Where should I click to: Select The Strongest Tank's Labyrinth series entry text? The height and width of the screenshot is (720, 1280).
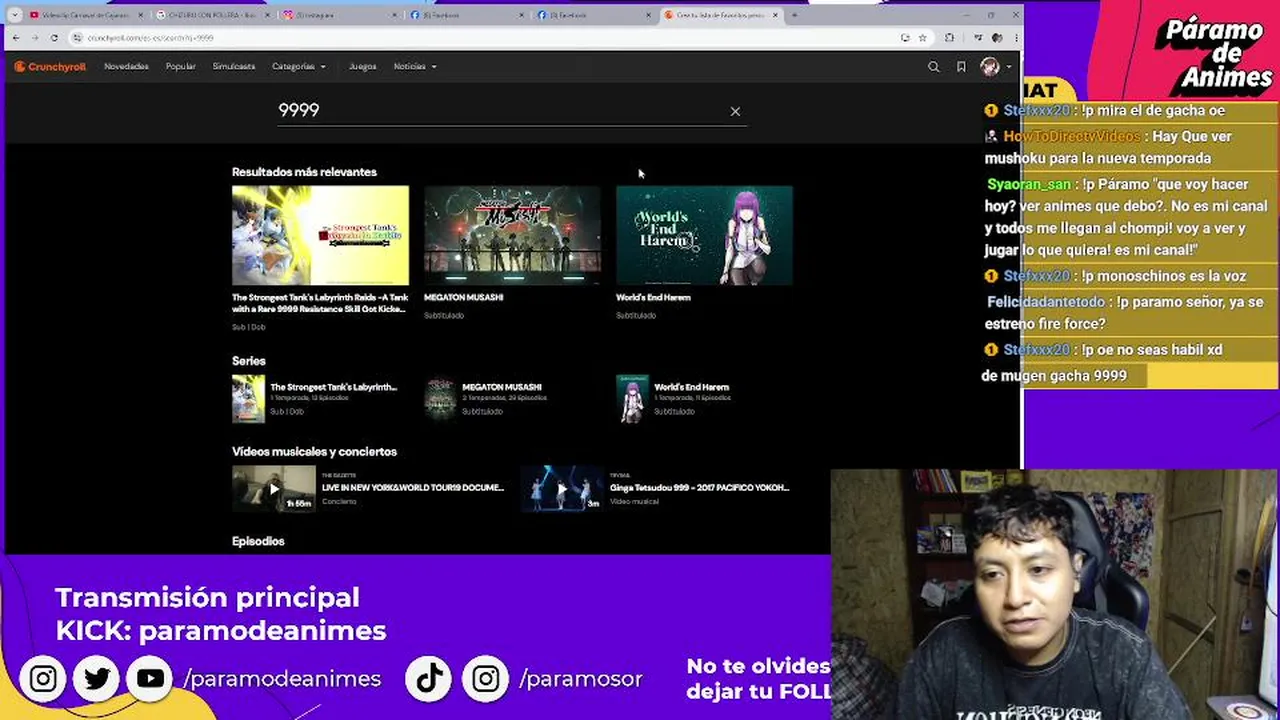coord(333,387)
